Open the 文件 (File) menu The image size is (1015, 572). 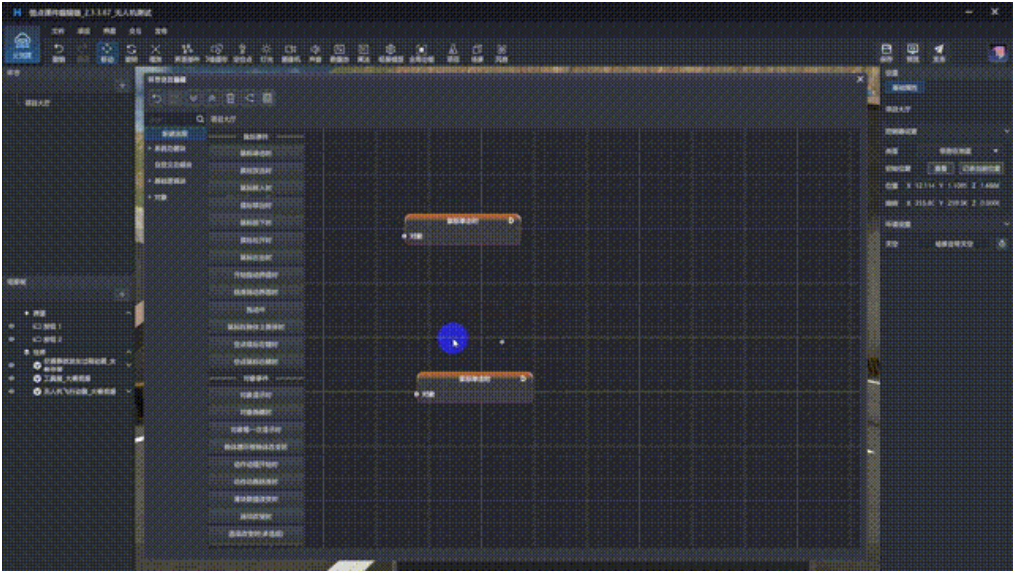click(58, 31)
